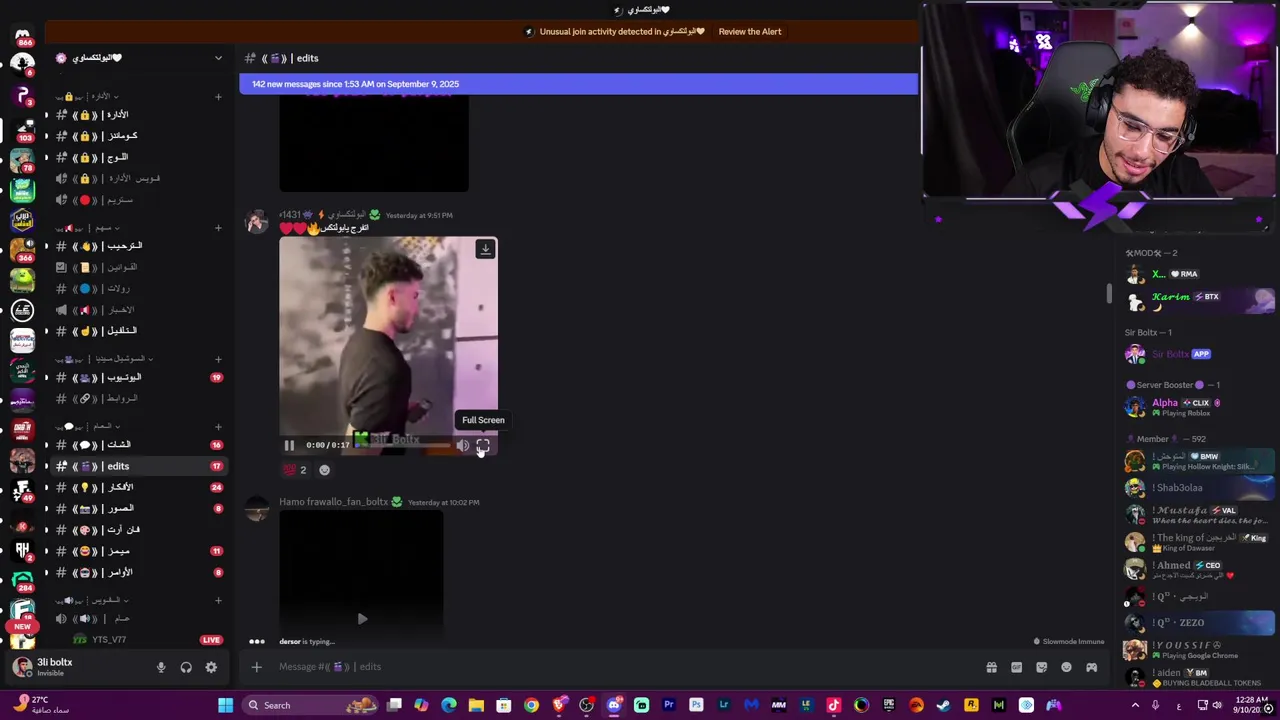Click the members list scrollbar
The width and height of the screenshot is (1280, 720).
pos(1108,293)
